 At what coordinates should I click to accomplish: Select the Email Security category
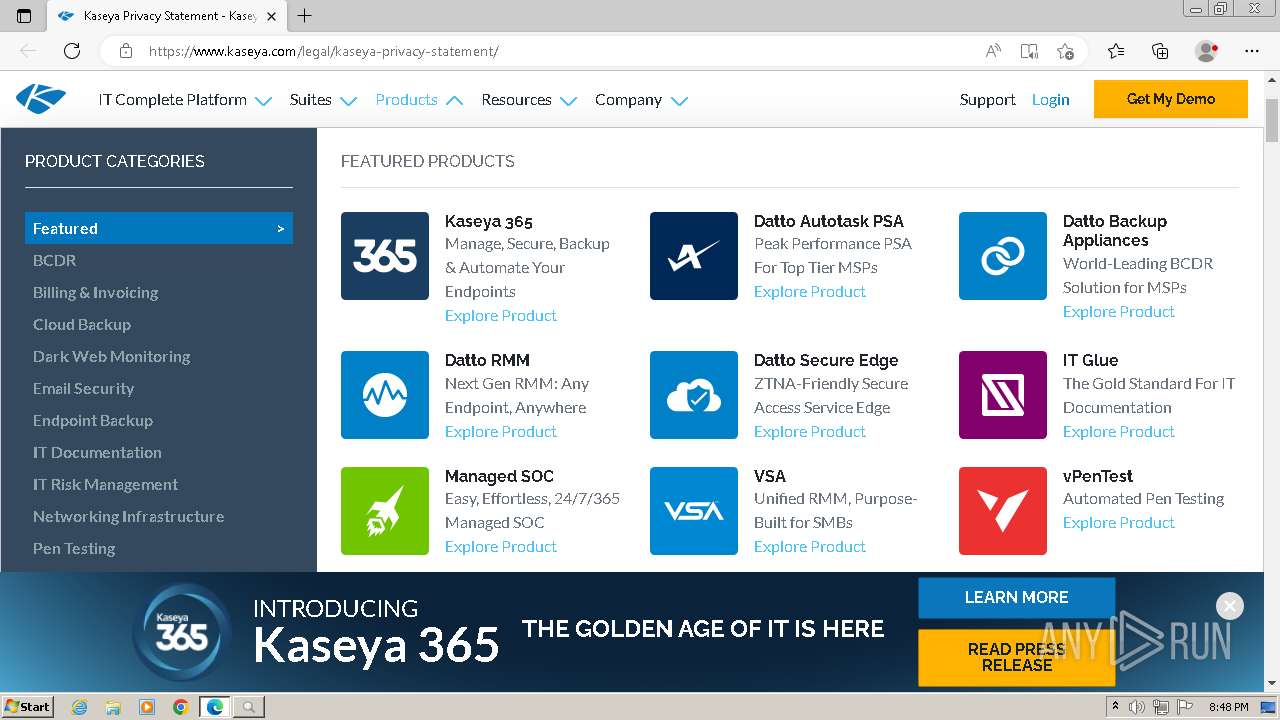(x=83, y=388)
